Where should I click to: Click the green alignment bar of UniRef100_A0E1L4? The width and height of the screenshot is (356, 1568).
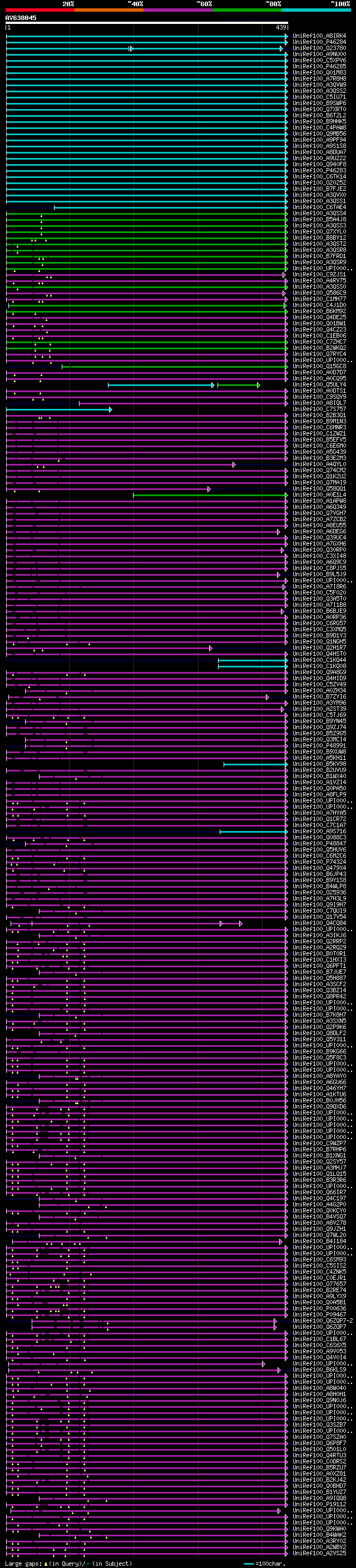[211, 495]
